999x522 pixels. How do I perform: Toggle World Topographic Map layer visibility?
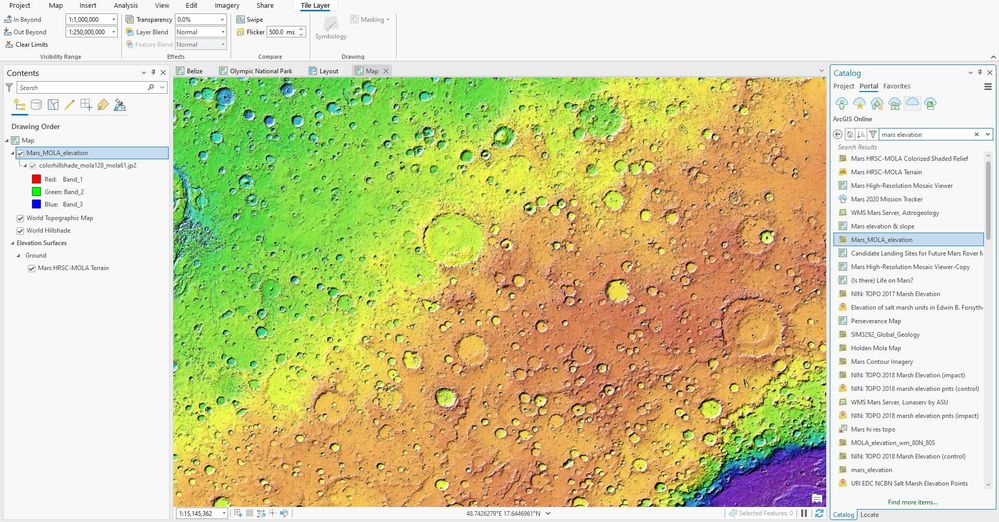pos(20,218)
